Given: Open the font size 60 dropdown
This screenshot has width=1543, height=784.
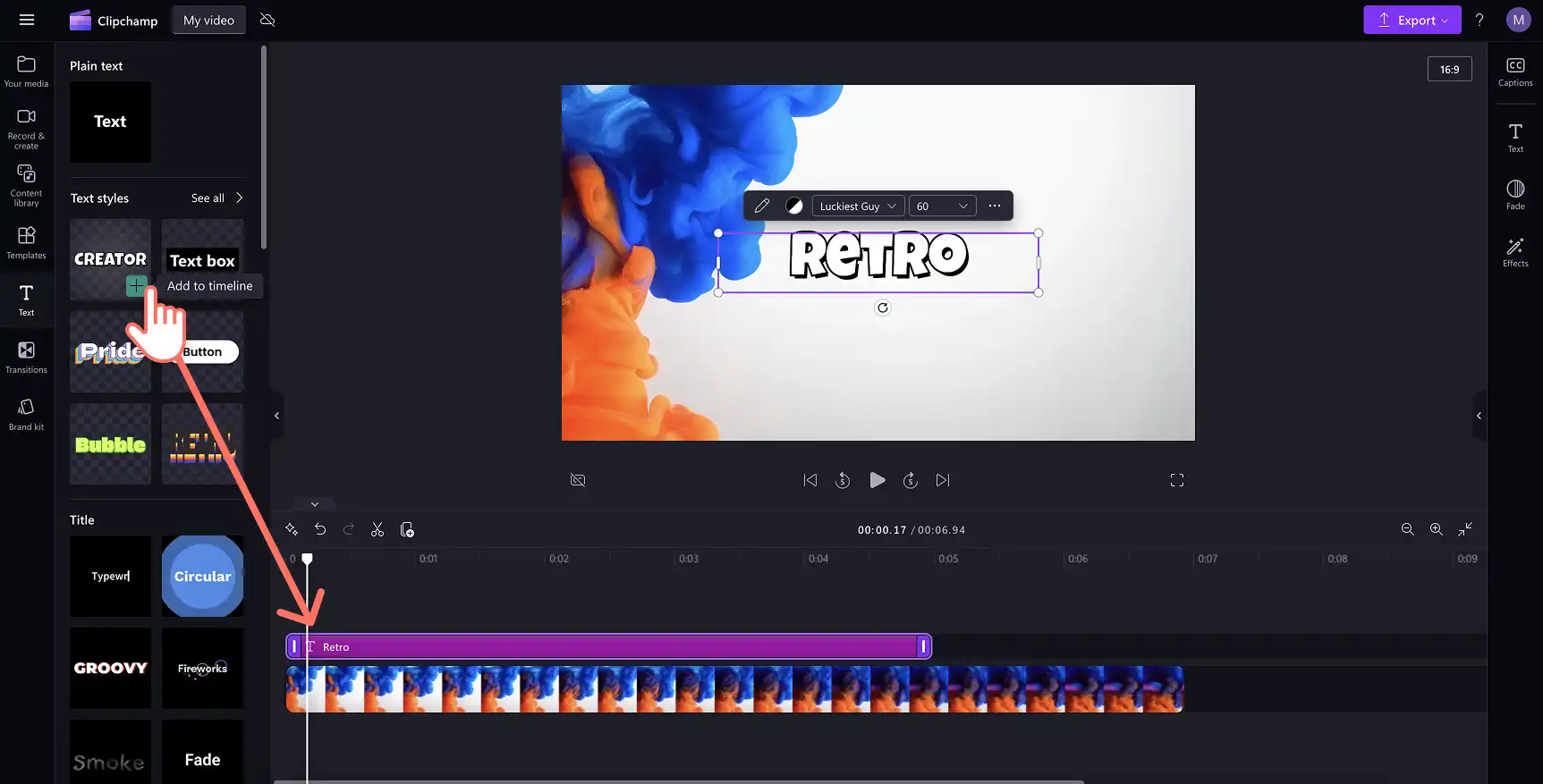Looking at the screenshot, I should [942, 206].
